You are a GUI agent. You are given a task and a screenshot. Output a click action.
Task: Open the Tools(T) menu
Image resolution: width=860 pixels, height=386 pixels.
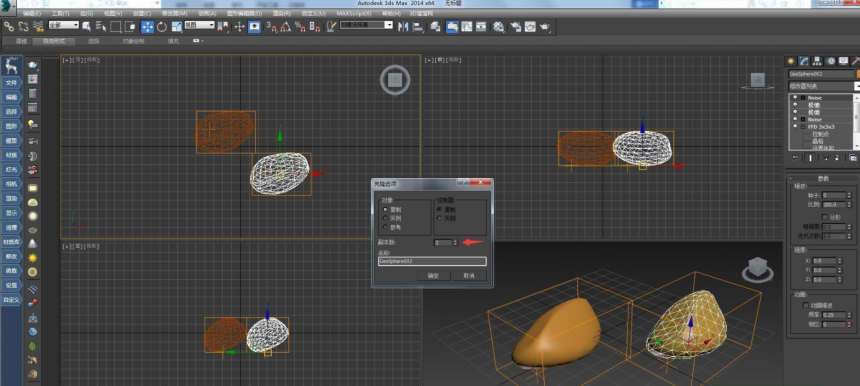(x=60, y=13)
